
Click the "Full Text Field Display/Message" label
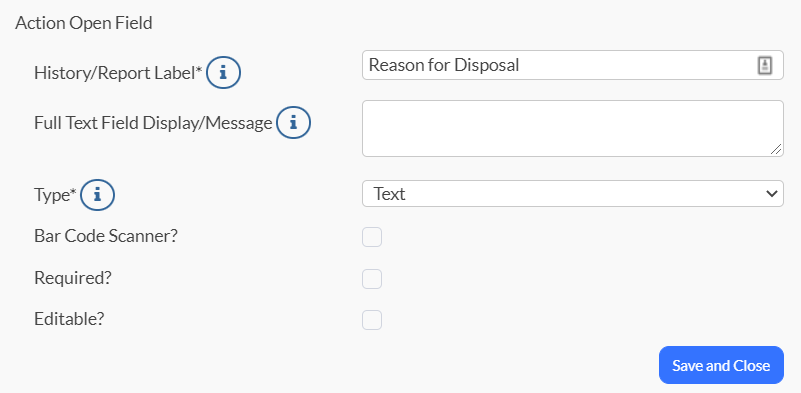(x=153, y=123)
